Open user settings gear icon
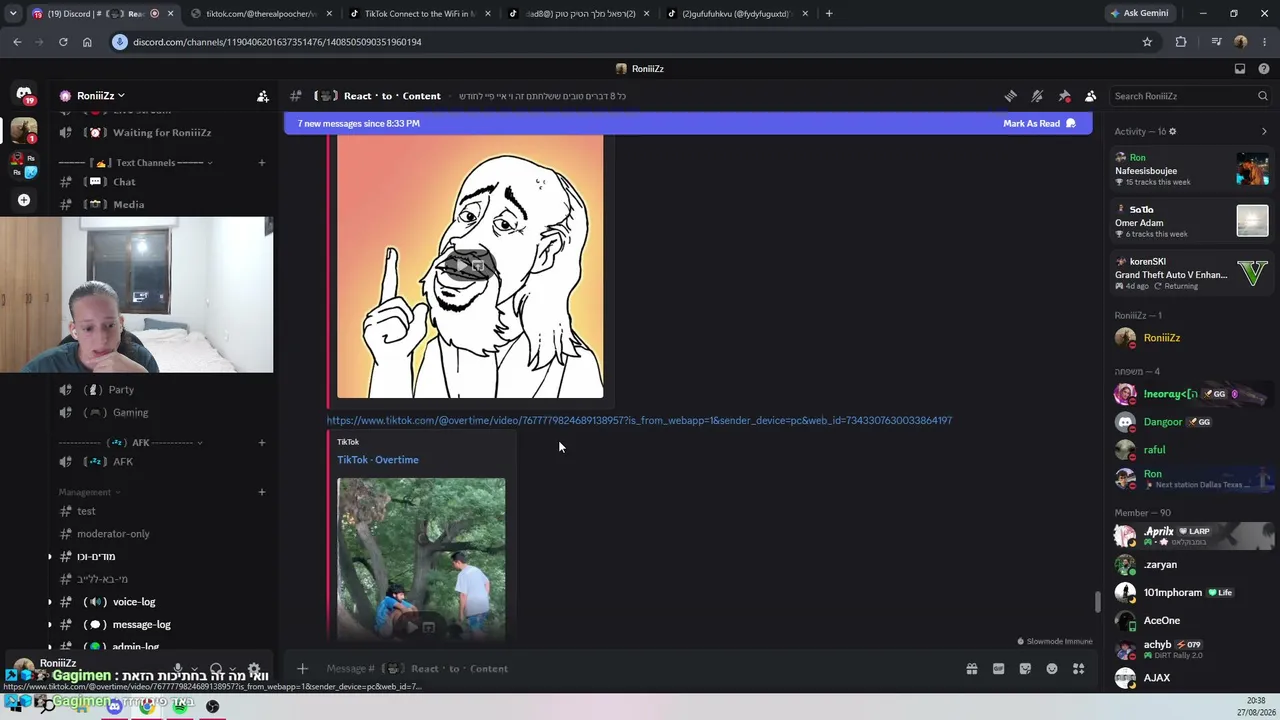The width and height of the screenshot is (1280, 720). [254, 669]
